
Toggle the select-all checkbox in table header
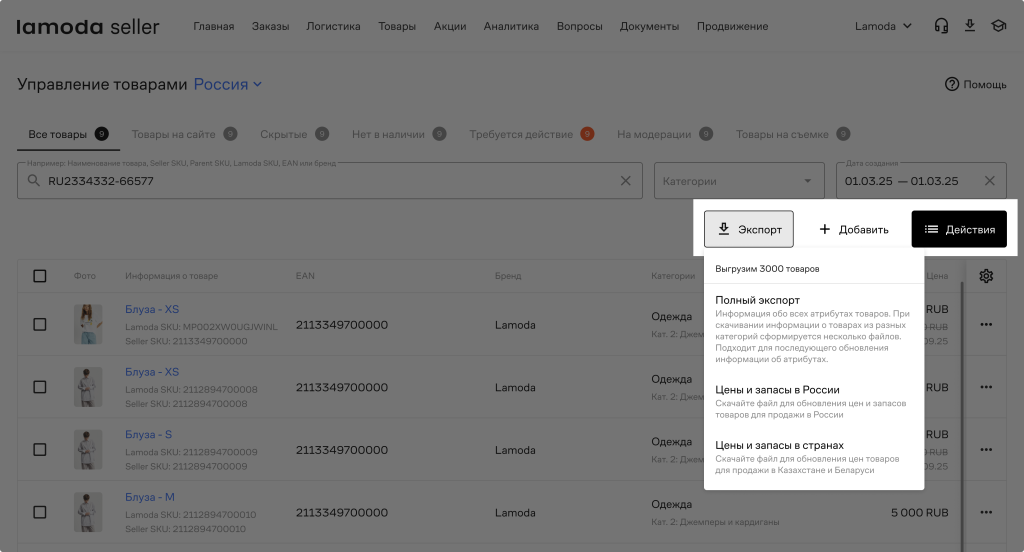[40, 276]
